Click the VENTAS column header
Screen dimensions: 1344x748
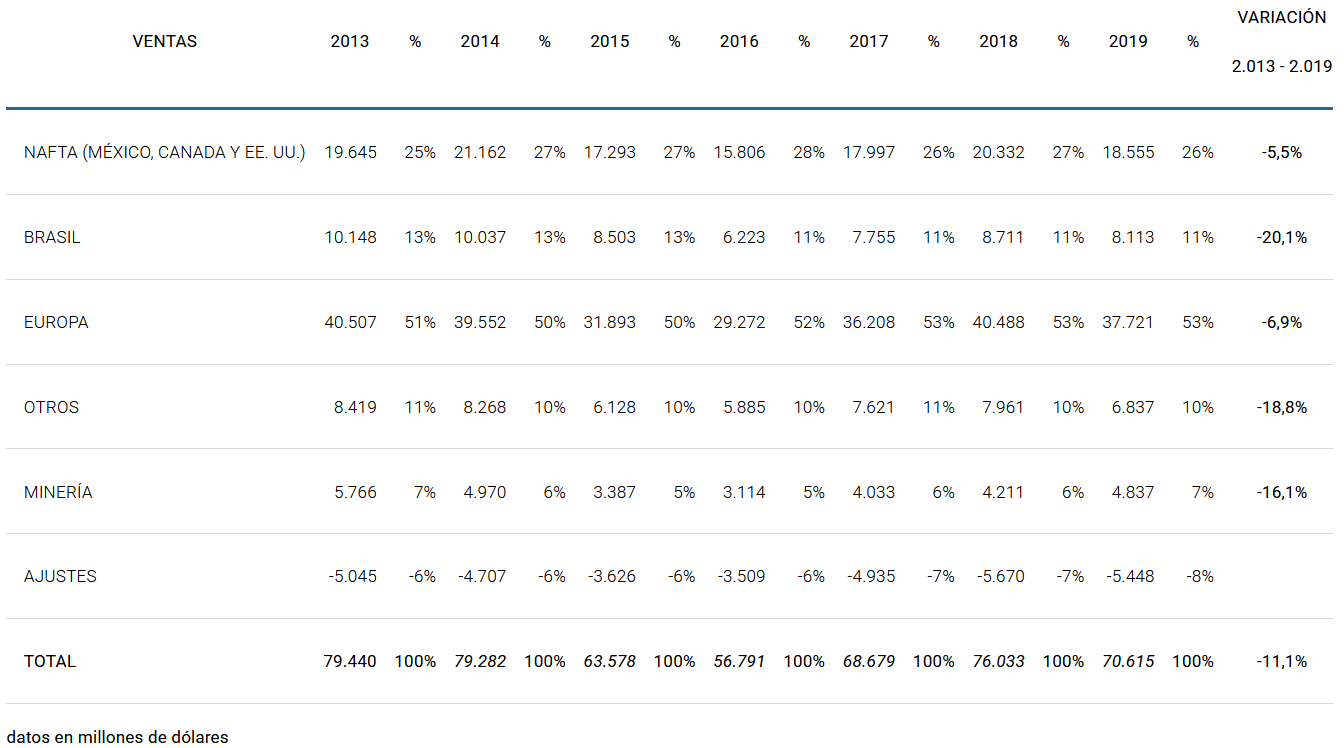165,41
